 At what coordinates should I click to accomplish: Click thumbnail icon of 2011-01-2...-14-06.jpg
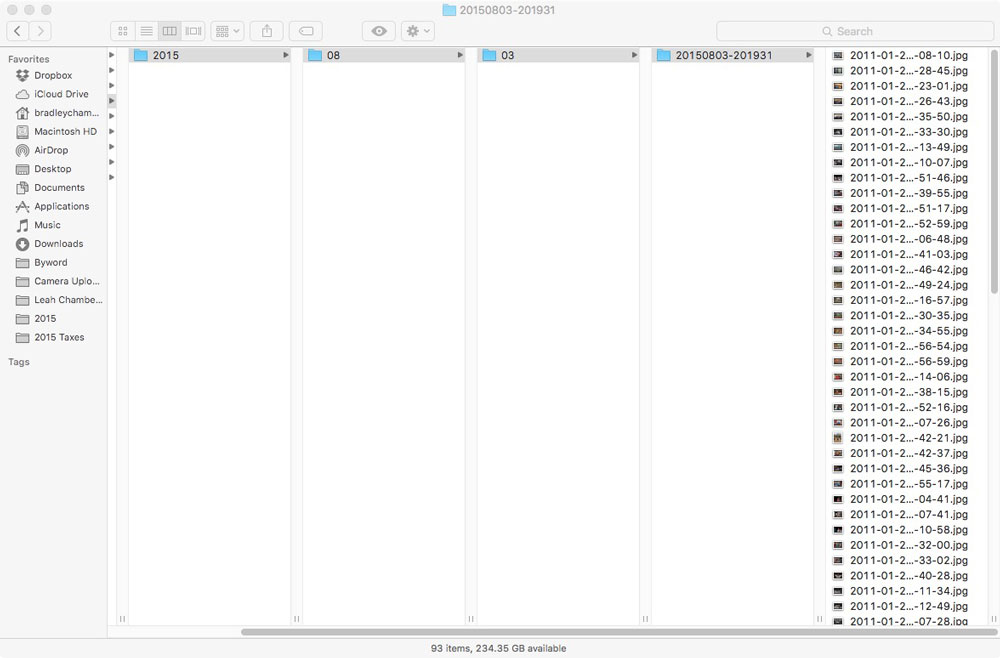[x=838, y=377]
